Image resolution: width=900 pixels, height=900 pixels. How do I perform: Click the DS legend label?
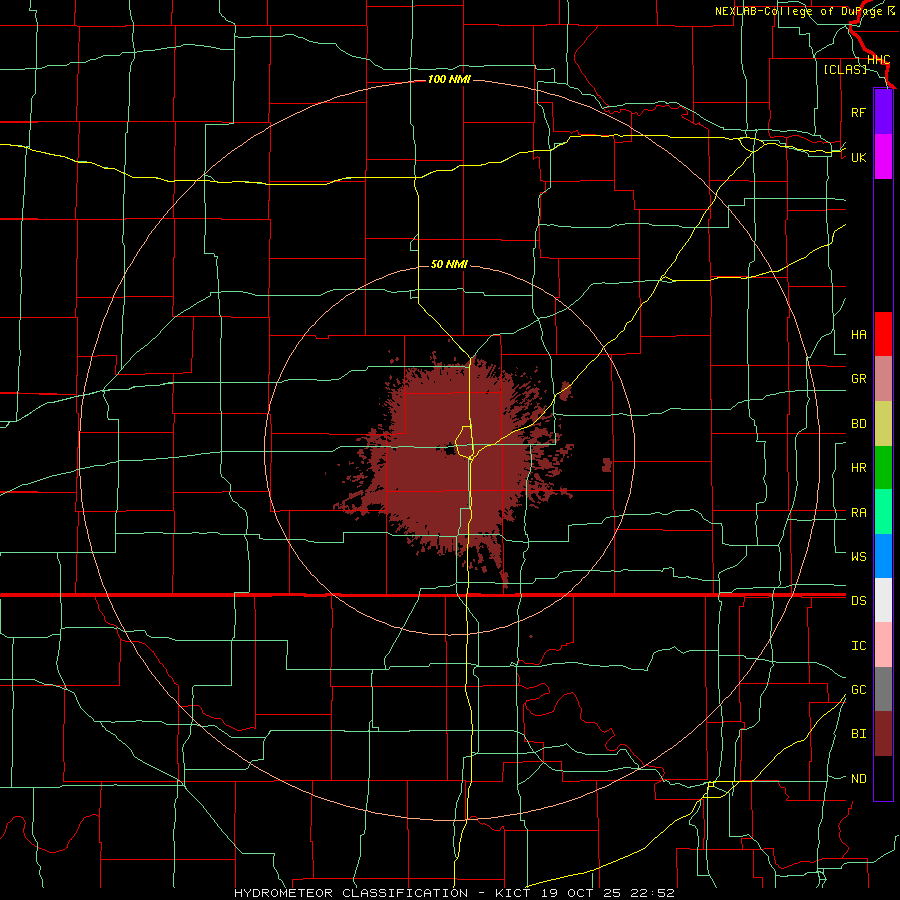tap(858, 601)
